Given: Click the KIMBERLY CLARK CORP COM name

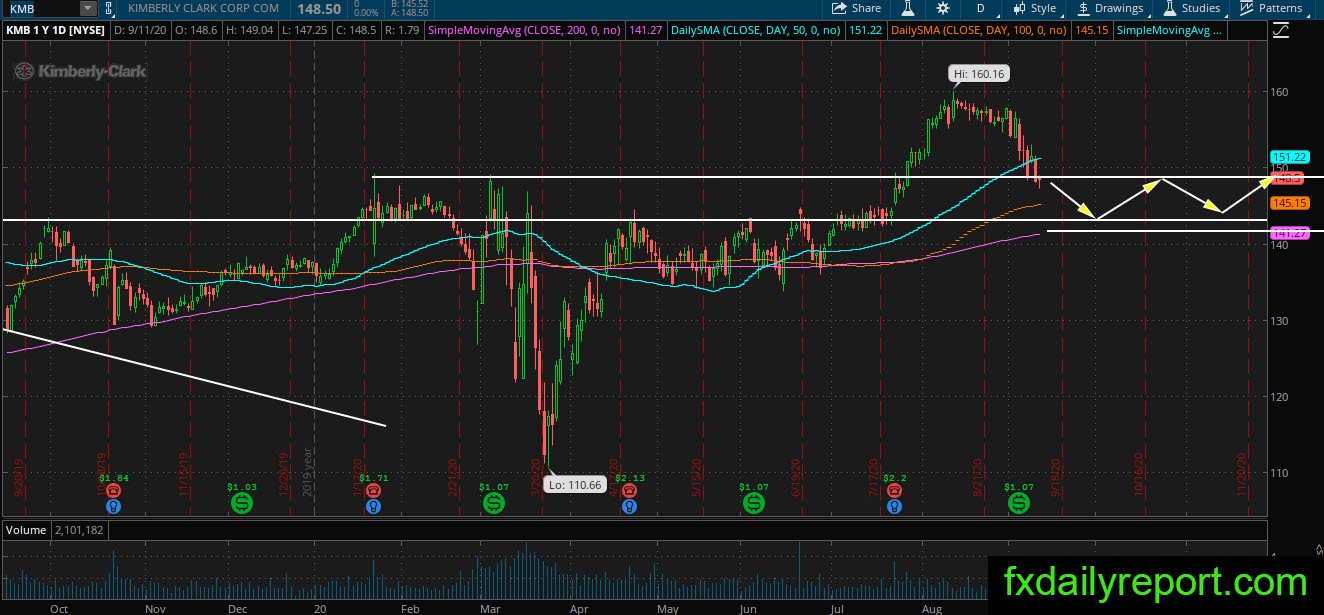Looking at the screenshot, I should click(203, 8).
